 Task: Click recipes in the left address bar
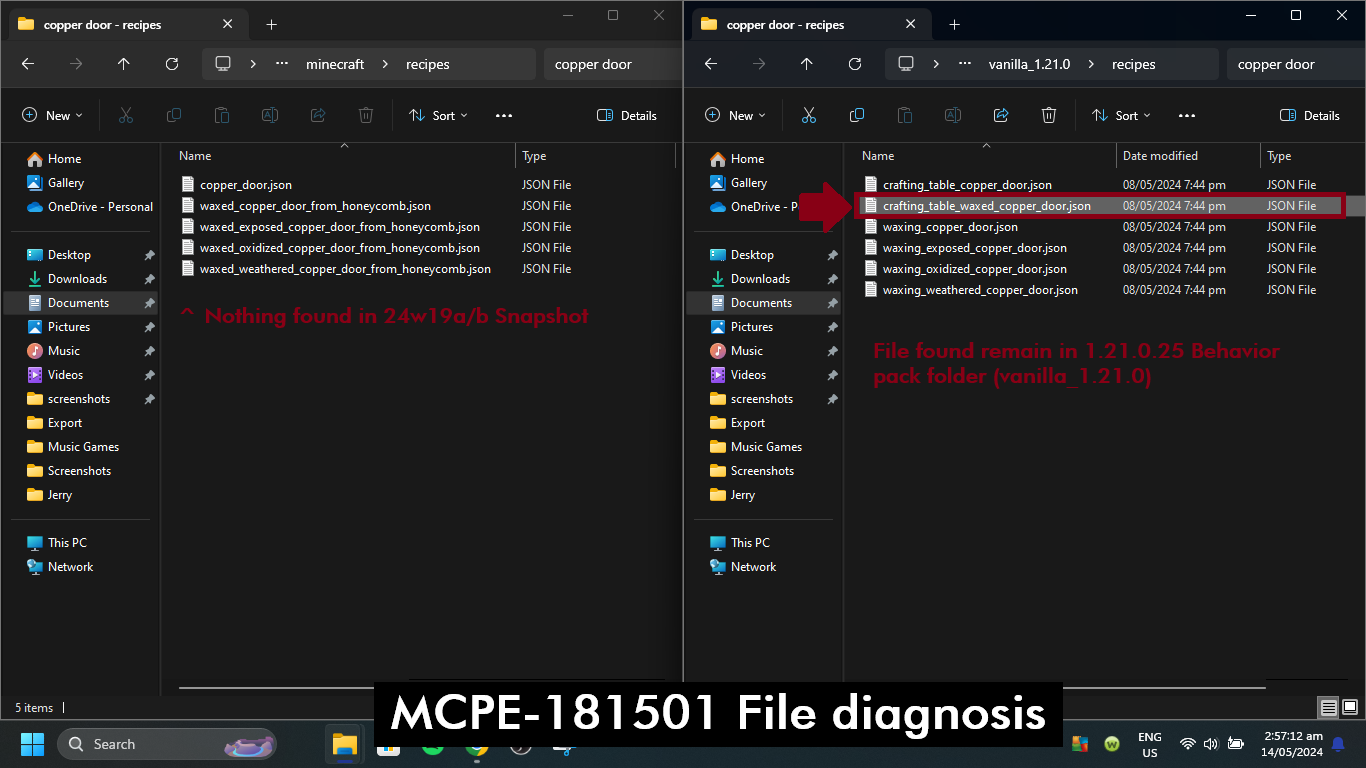[428, 64]
